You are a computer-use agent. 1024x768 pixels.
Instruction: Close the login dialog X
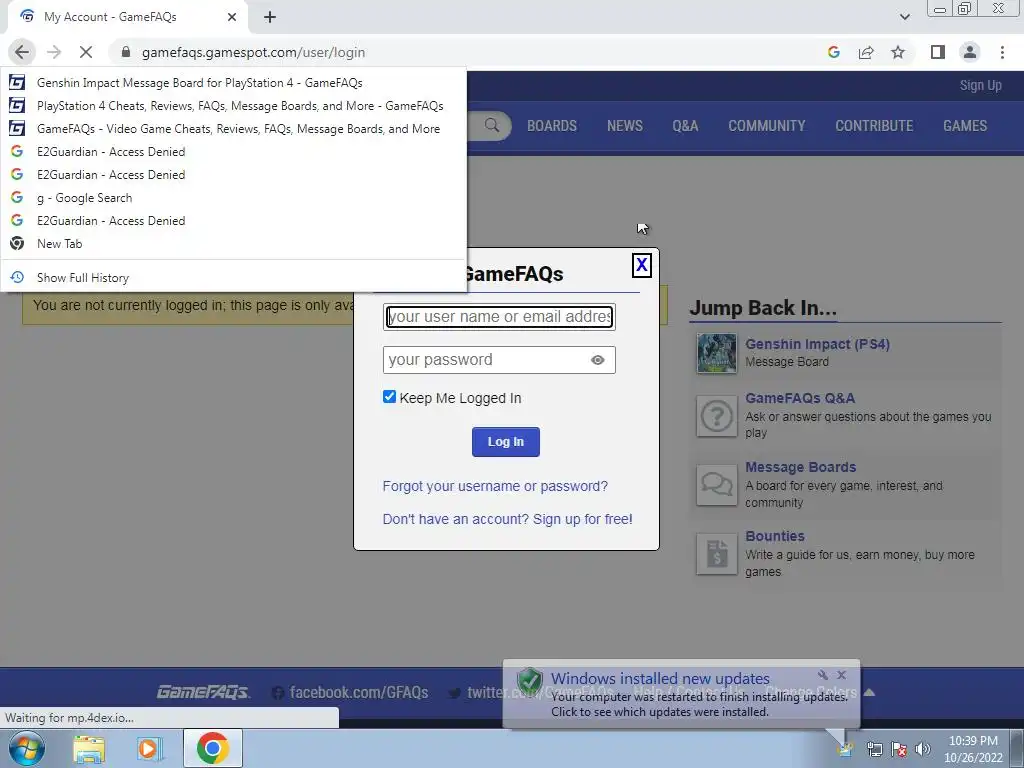[641, 265]
